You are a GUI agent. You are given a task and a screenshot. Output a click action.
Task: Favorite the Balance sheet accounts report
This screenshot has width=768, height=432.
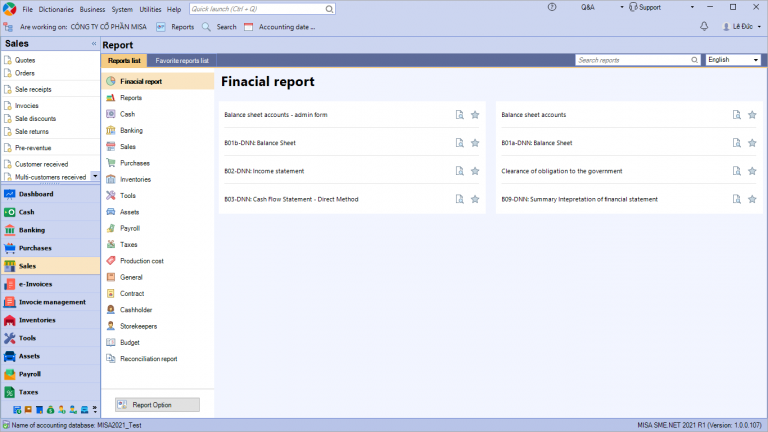752,115
